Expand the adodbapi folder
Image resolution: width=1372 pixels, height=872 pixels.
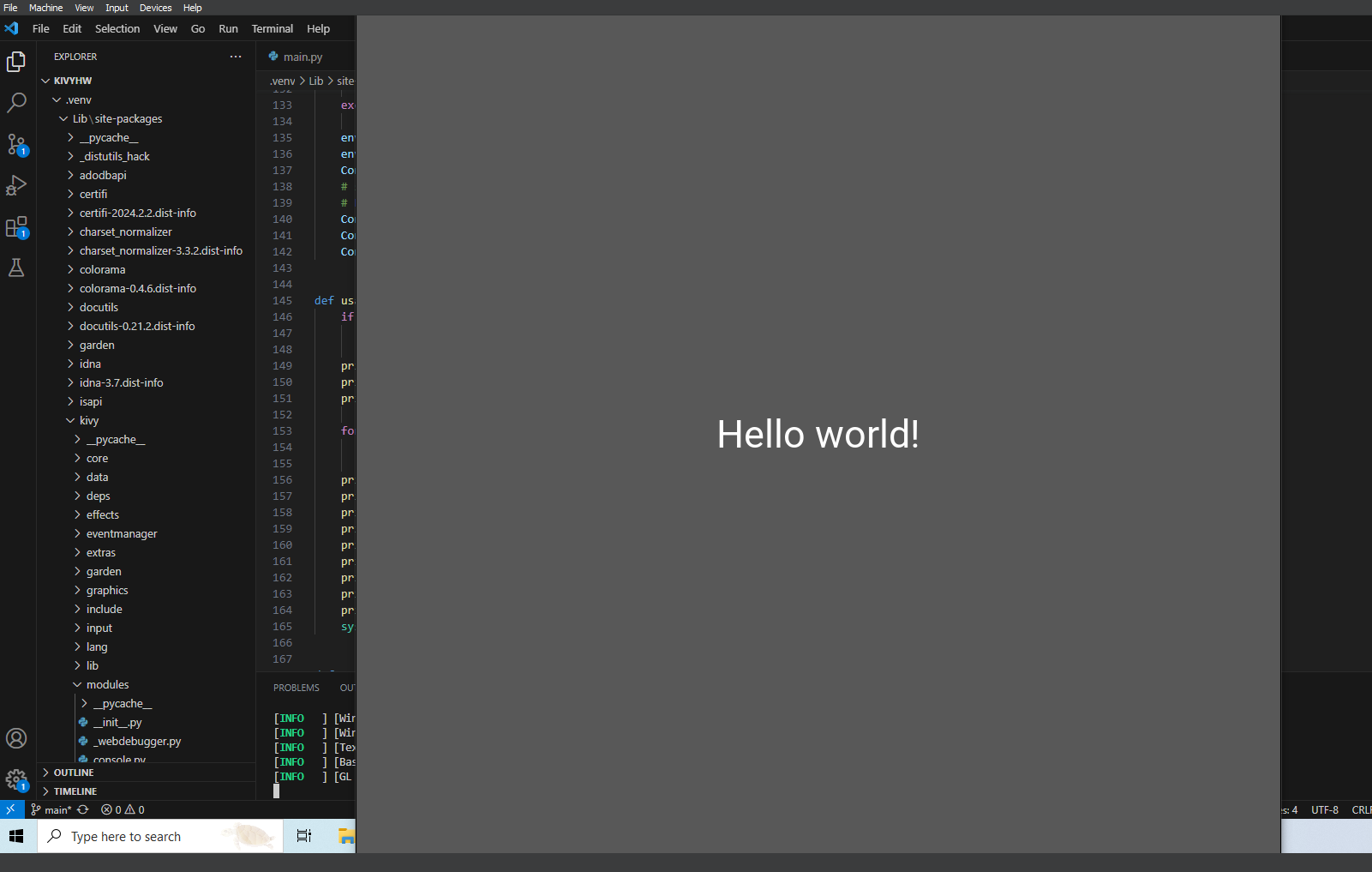(103, 175)
